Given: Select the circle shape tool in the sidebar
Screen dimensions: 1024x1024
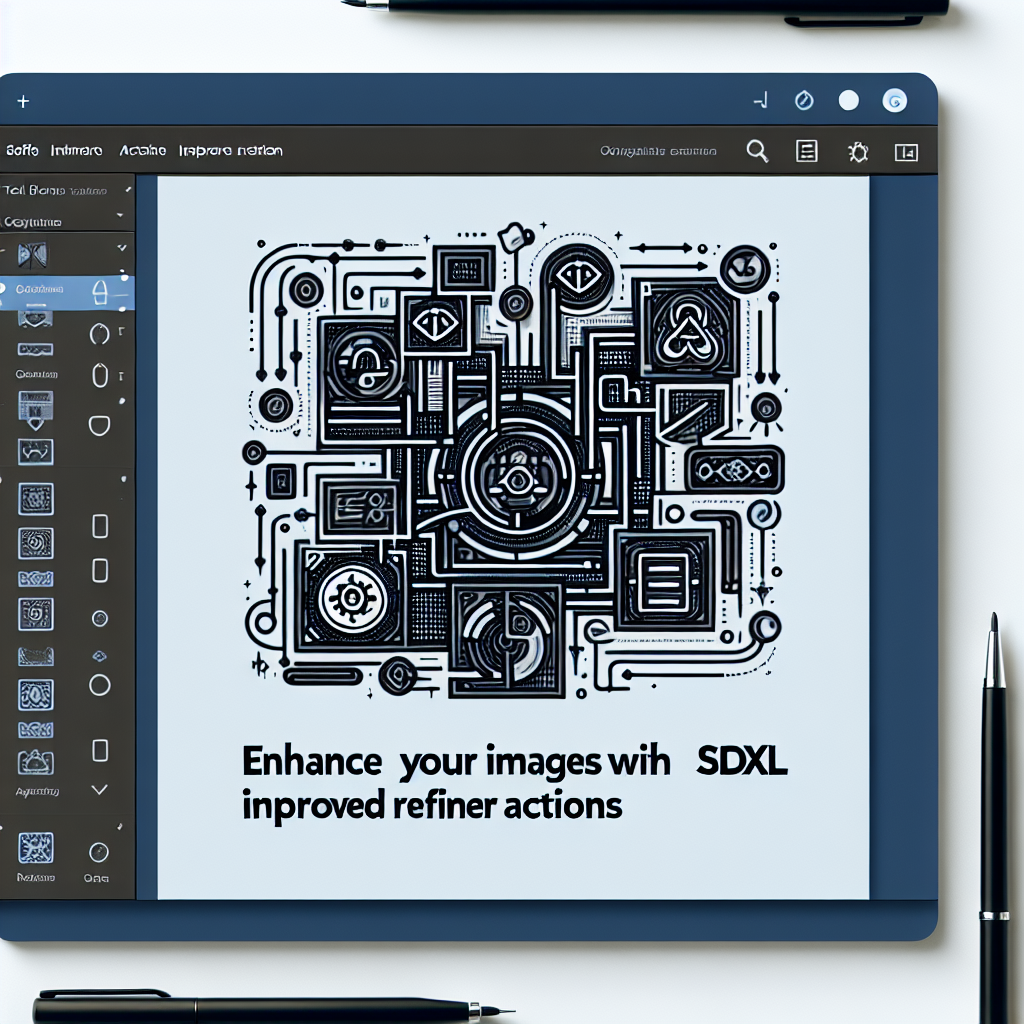Looking at the screenshot, I should click(x=98, y=683).
